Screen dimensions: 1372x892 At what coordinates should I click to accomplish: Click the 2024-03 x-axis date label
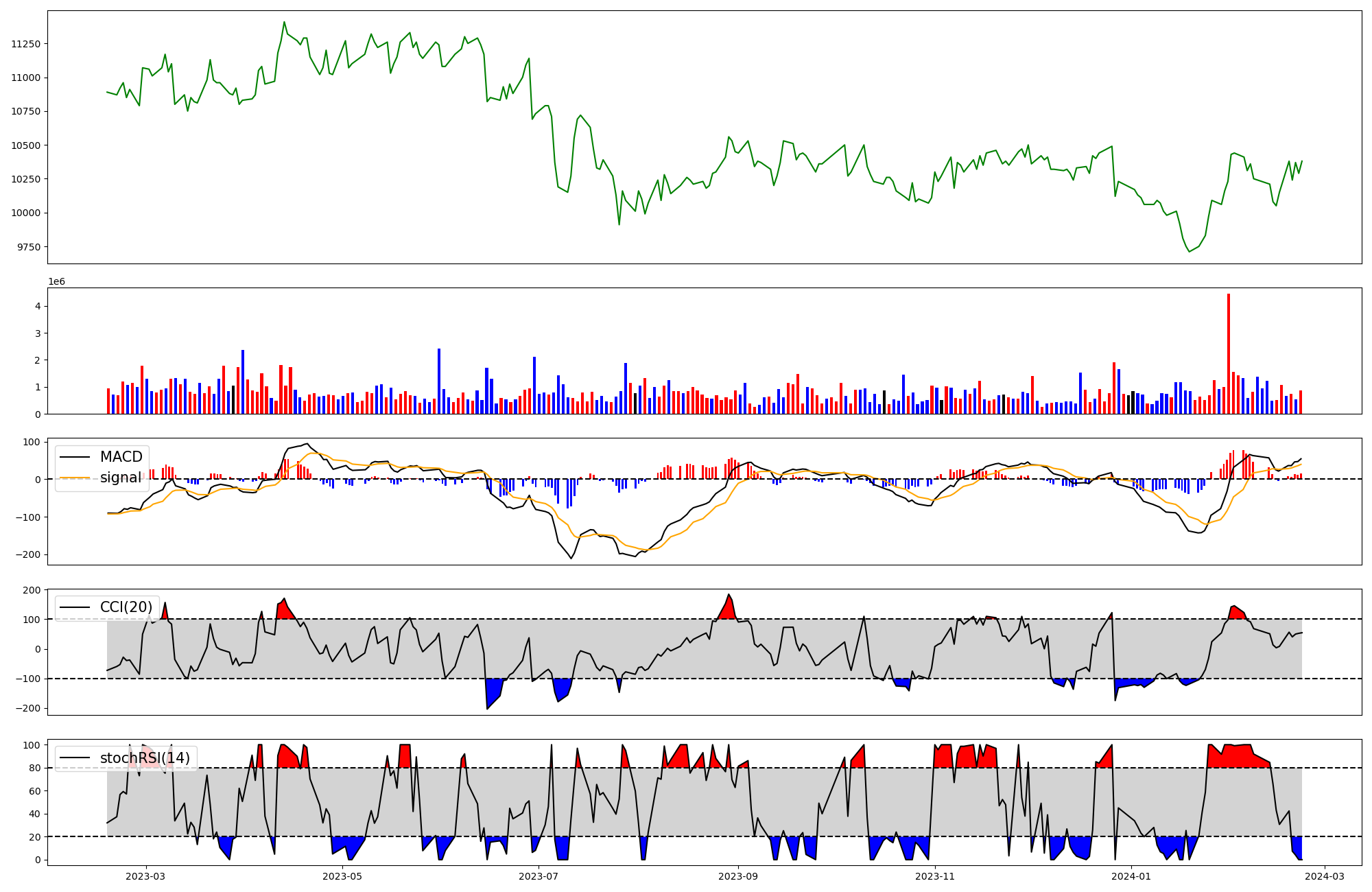[1324, 876]
